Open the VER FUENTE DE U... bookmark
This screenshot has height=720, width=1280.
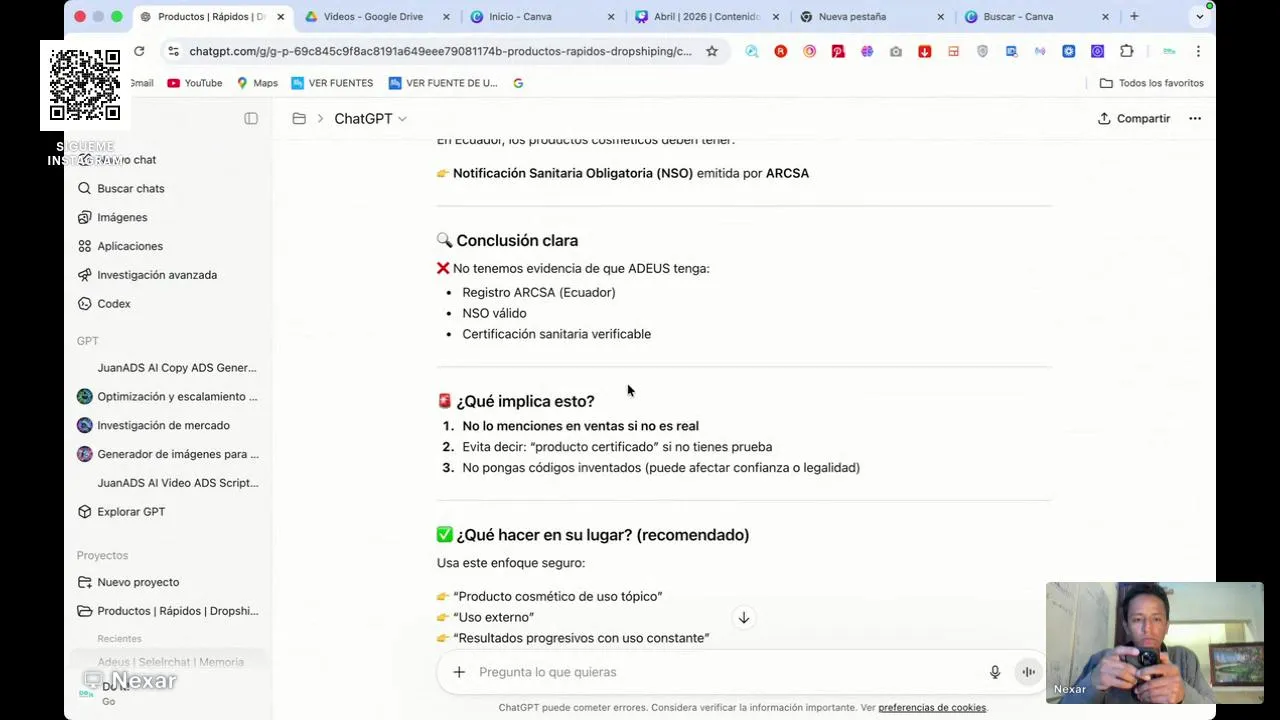(443, 83)
